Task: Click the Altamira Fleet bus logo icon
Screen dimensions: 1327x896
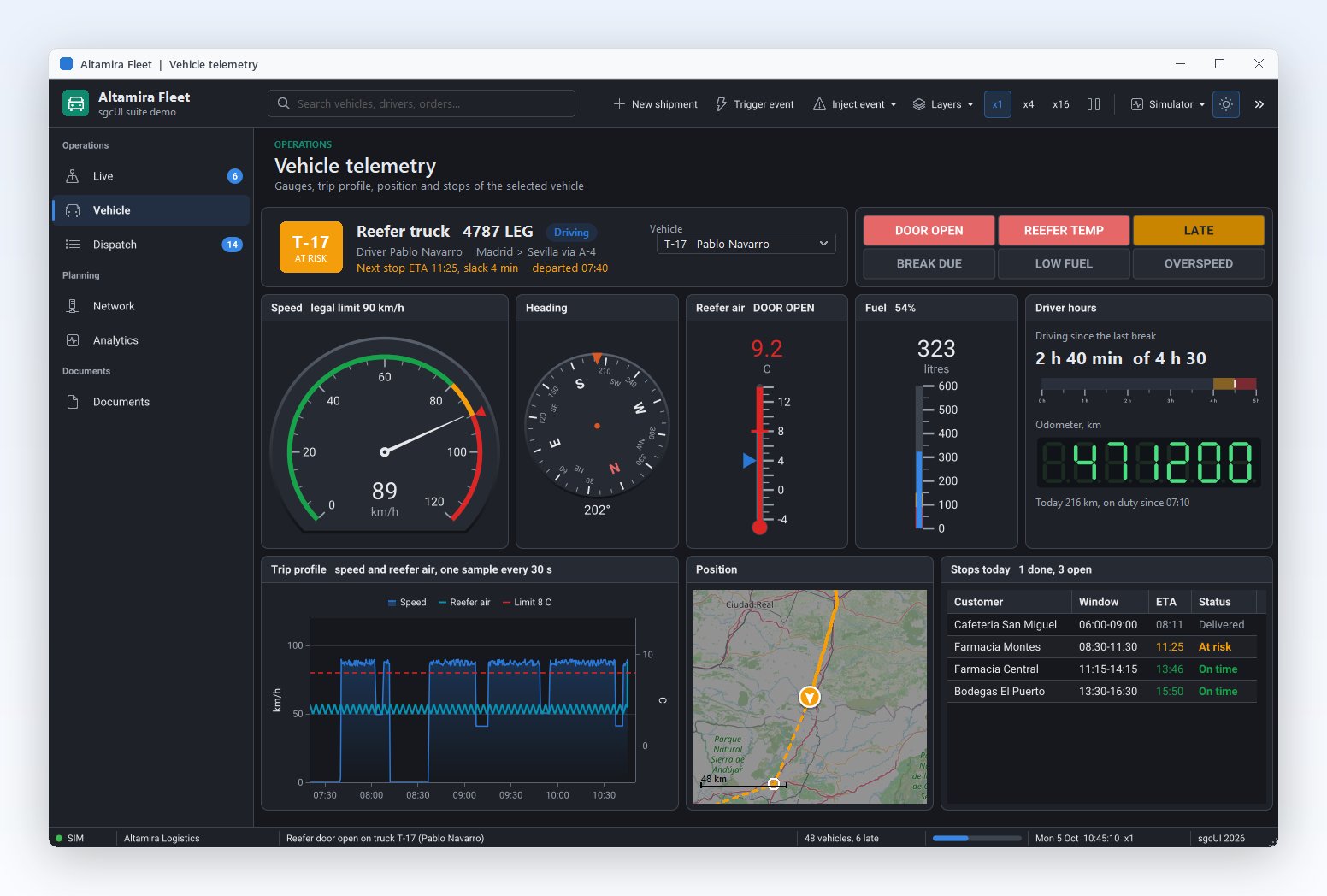Action: point(76,103)
